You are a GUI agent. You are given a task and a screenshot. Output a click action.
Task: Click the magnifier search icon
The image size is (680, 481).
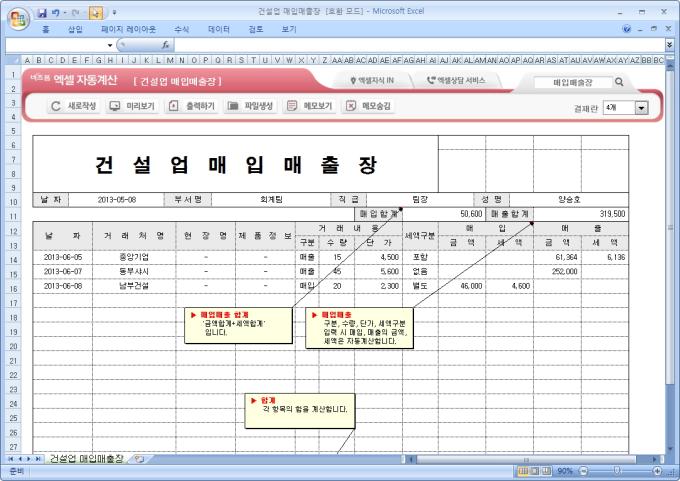tap(619, 82)
